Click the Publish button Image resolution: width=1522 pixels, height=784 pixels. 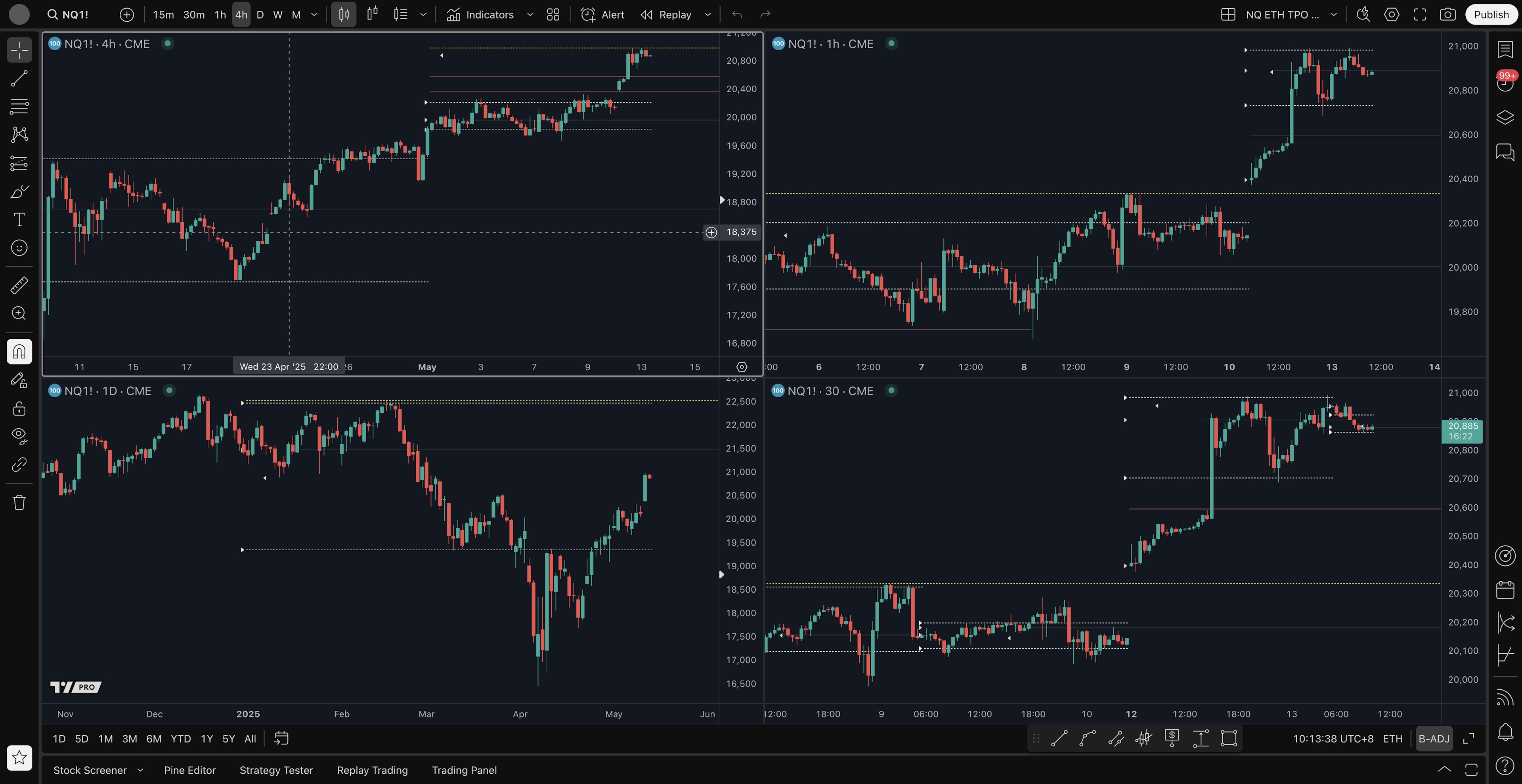coord(1491,15)
